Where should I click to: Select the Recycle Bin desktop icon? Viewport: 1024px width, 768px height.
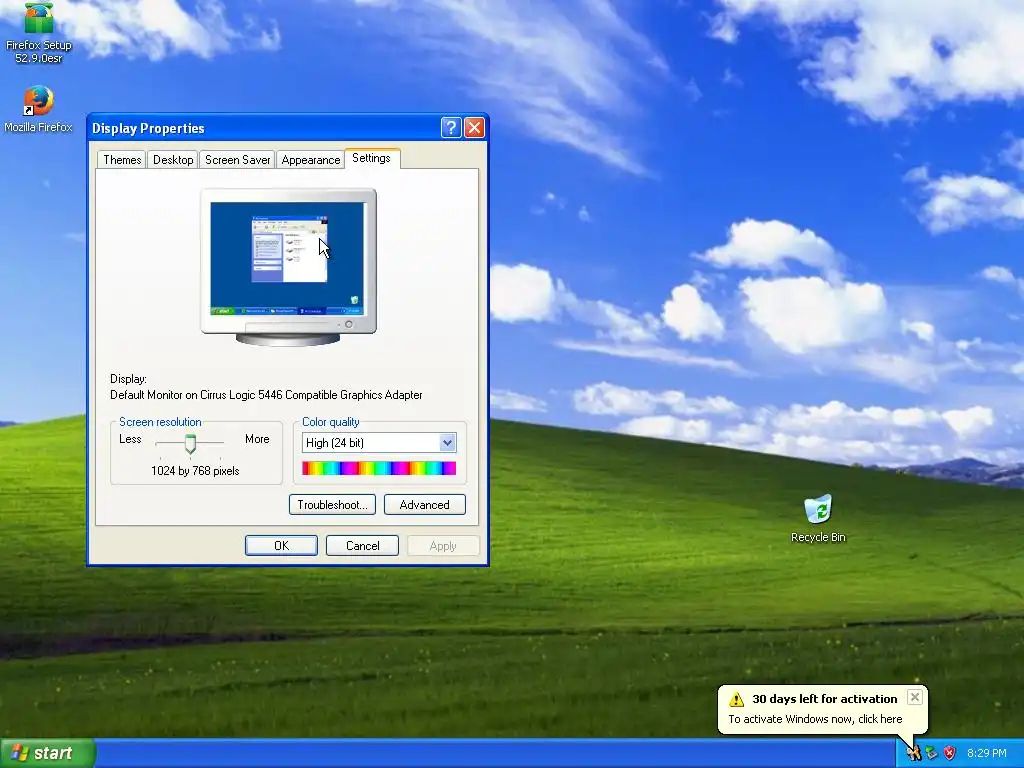(x=818, y=519)
